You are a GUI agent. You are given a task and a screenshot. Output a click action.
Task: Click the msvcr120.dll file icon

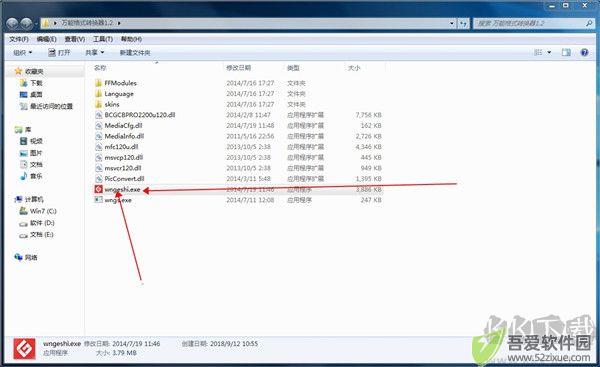[x=99, y=168]
